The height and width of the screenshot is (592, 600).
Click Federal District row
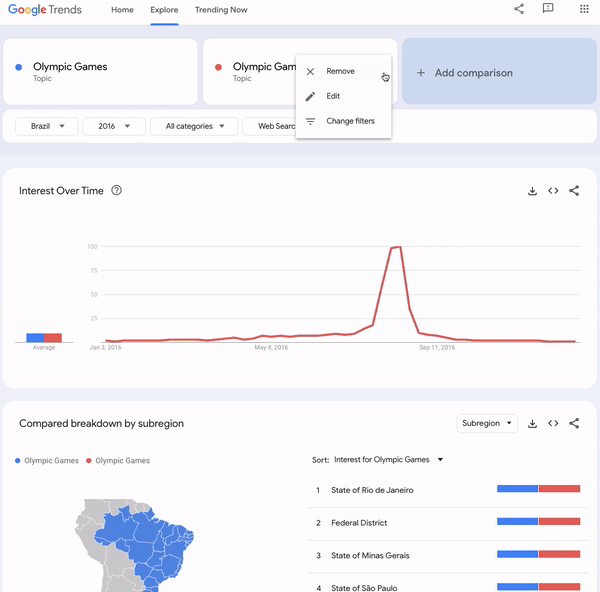pyautogui.click(x=448, y=523)
